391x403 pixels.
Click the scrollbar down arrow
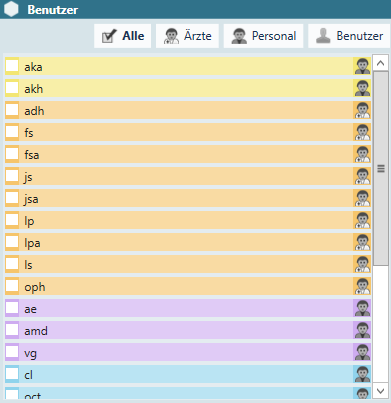pos(380,390)
